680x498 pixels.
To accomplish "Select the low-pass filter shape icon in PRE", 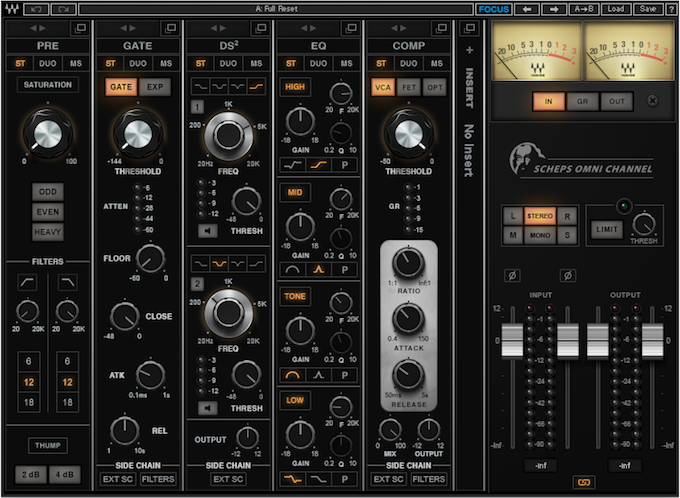I will pyautogui.click(x=67, y=282).
